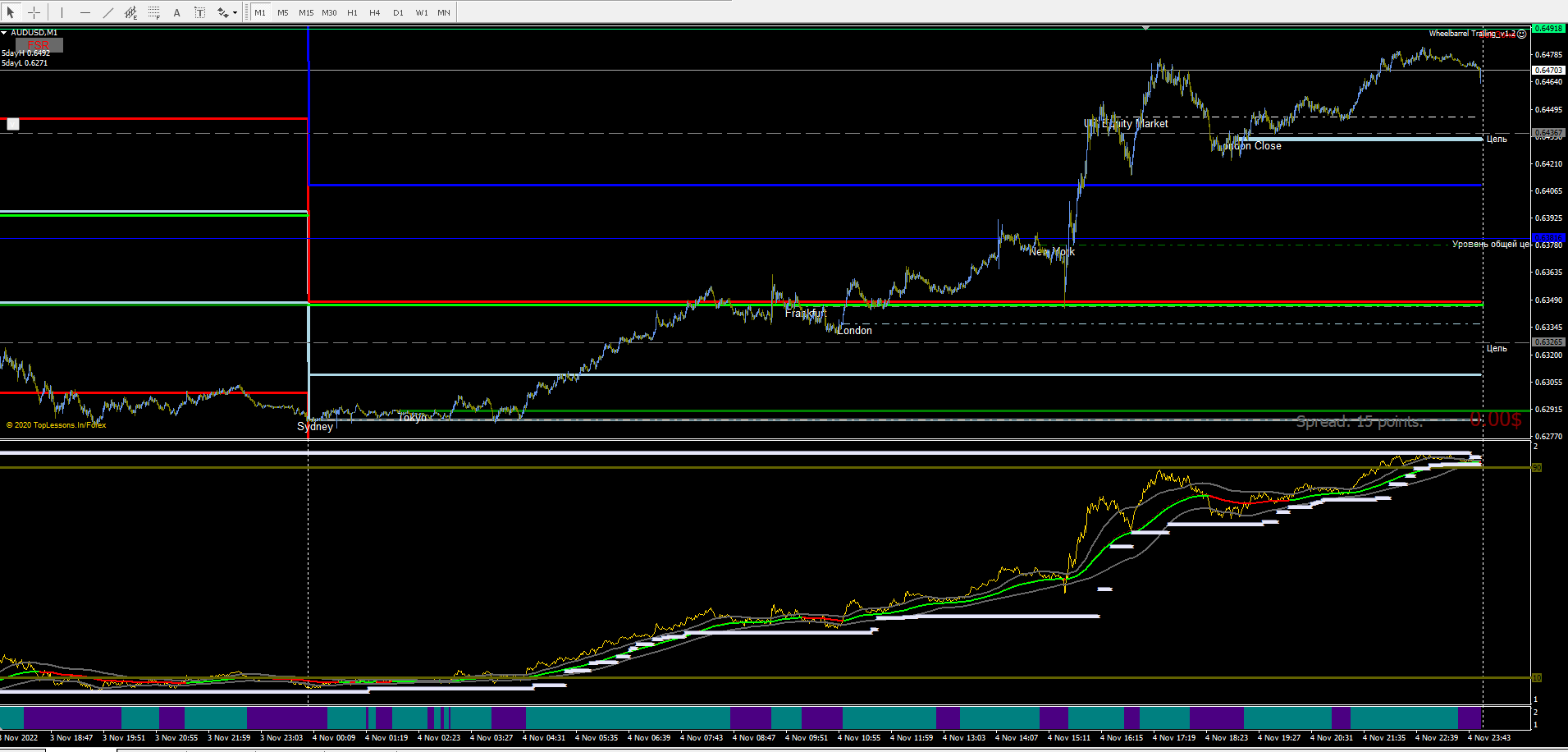Choose the trendline drawing tool

(107, 12)
